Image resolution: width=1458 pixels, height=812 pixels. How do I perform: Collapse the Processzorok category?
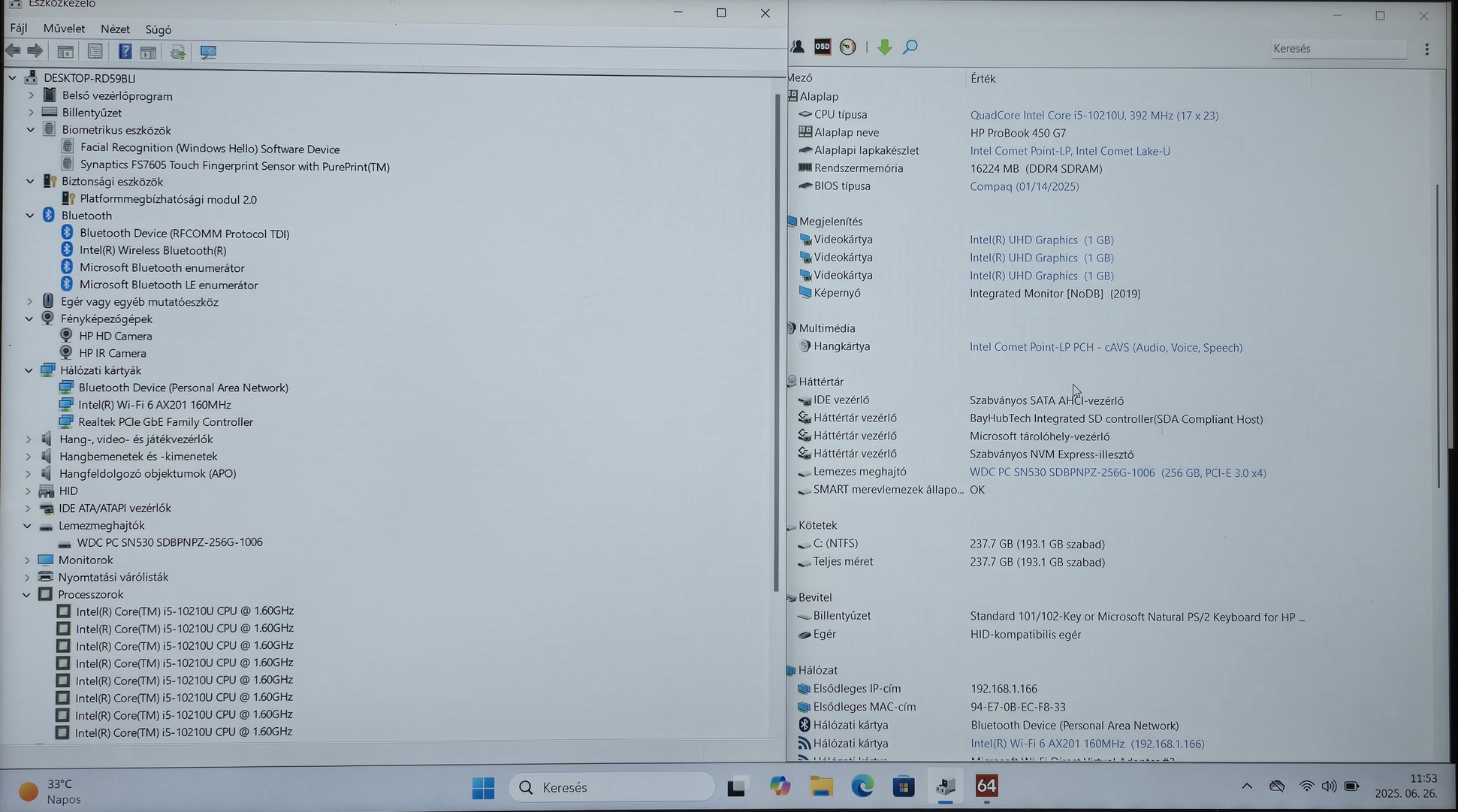pos(27,595)
